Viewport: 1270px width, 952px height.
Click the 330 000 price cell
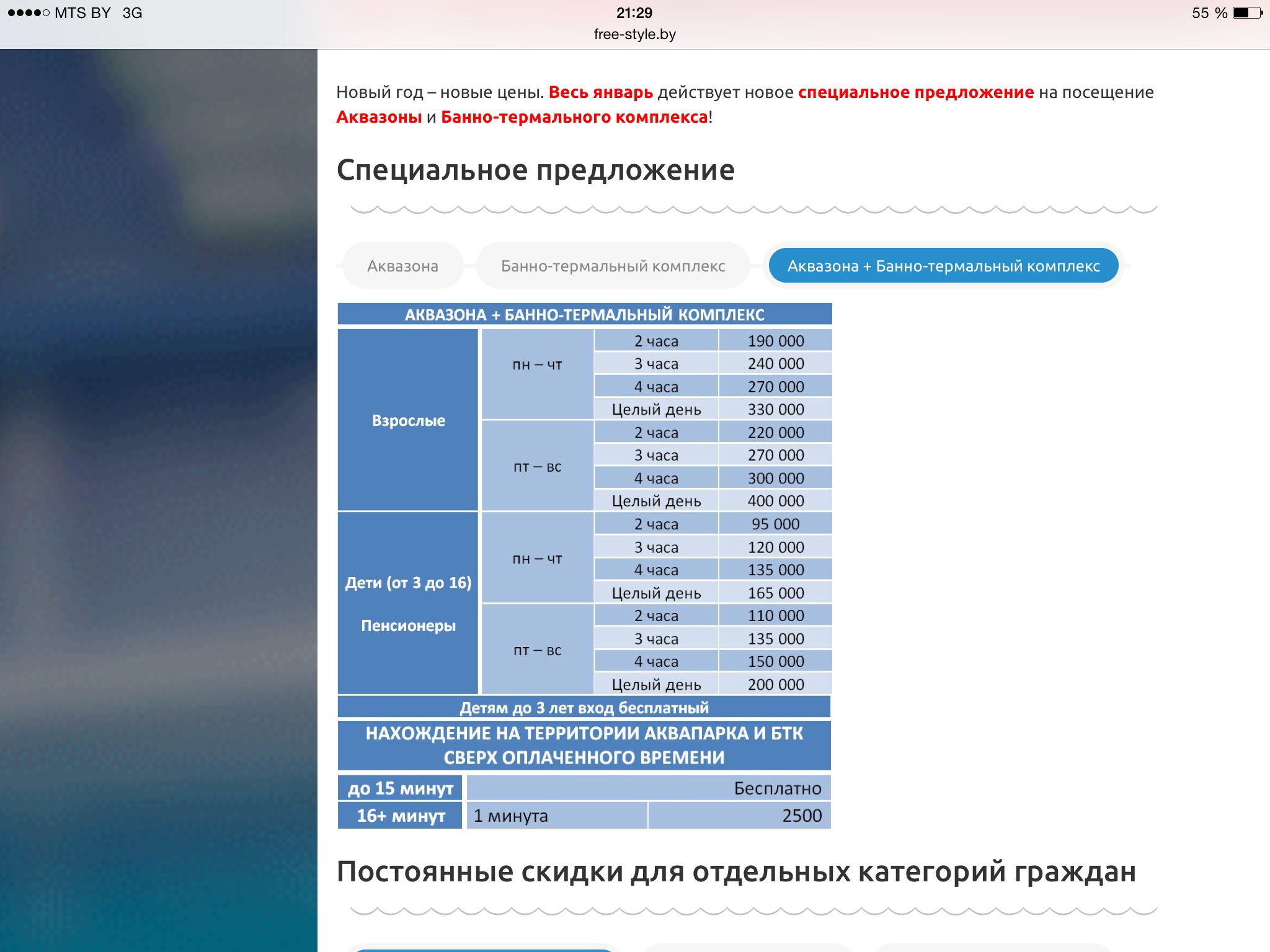(x=775, y=410)
